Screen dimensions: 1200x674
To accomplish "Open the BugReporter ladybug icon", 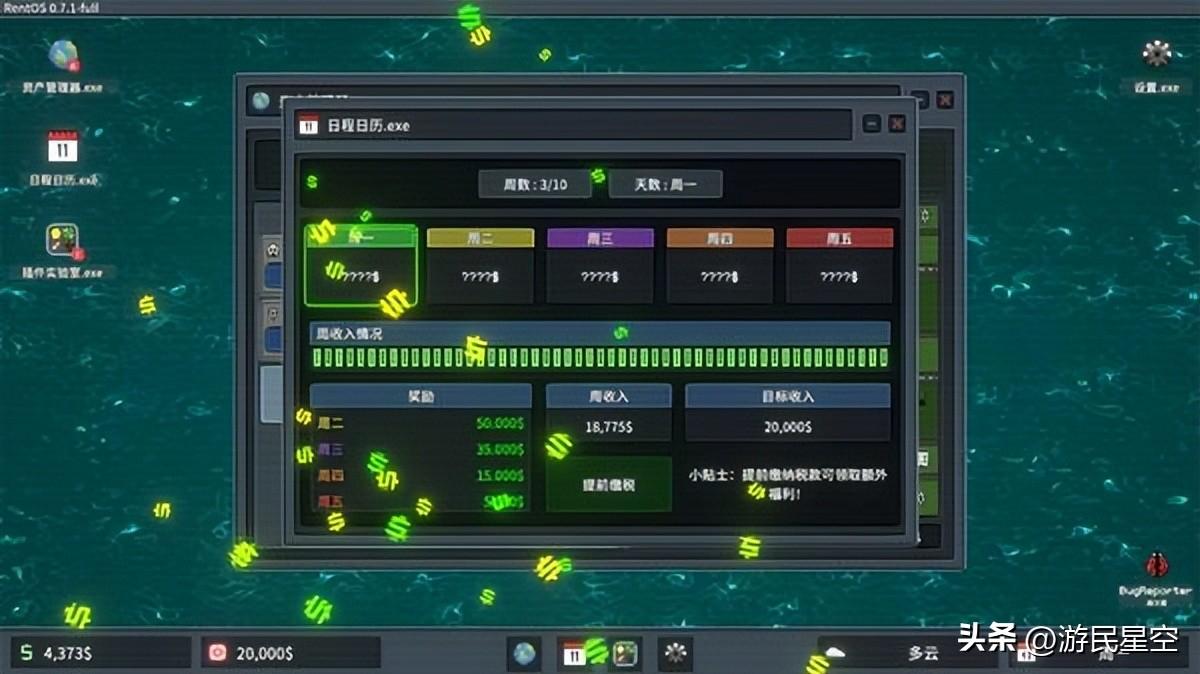I will [1157, 567].
